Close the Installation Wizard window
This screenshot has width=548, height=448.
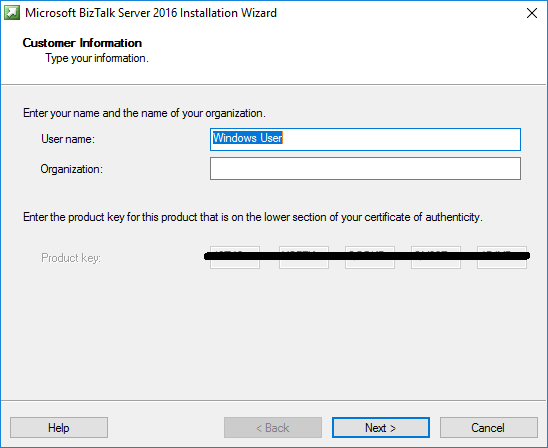click(x=532, y=13)
